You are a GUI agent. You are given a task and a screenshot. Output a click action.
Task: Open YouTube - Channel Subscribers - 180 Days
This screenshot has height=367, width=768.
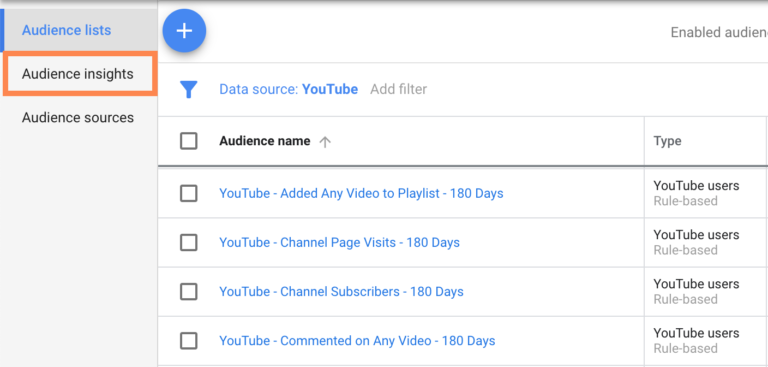(341, 292)
